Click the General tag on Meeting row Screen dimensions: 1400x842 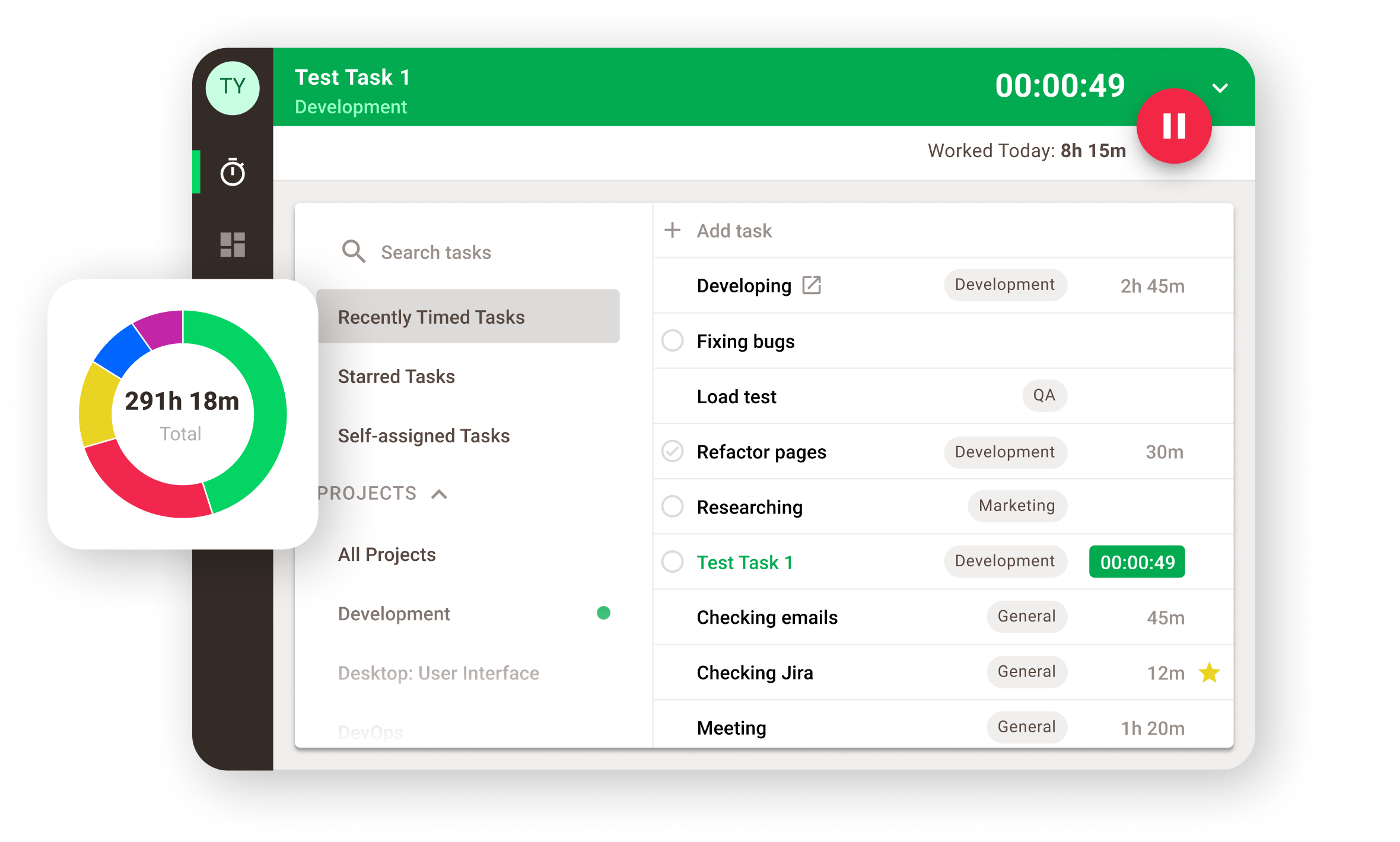(1027, 727)
